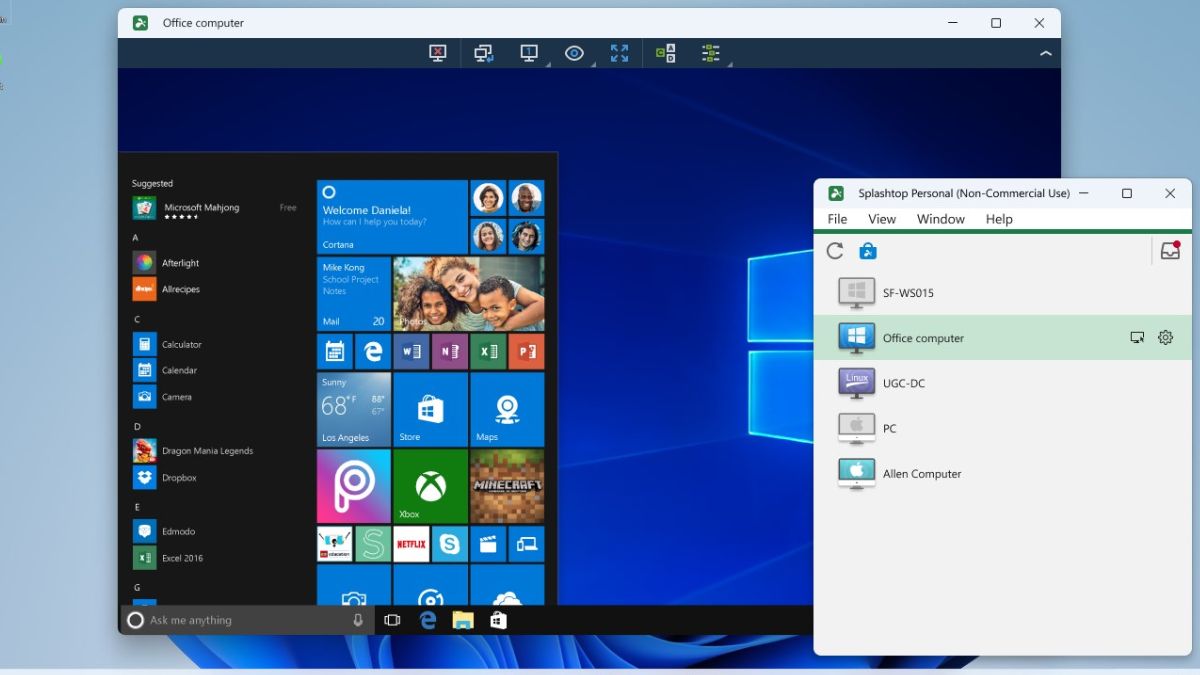
Task: Open the PowerPoint tile
Action: [x=526, y=352]
